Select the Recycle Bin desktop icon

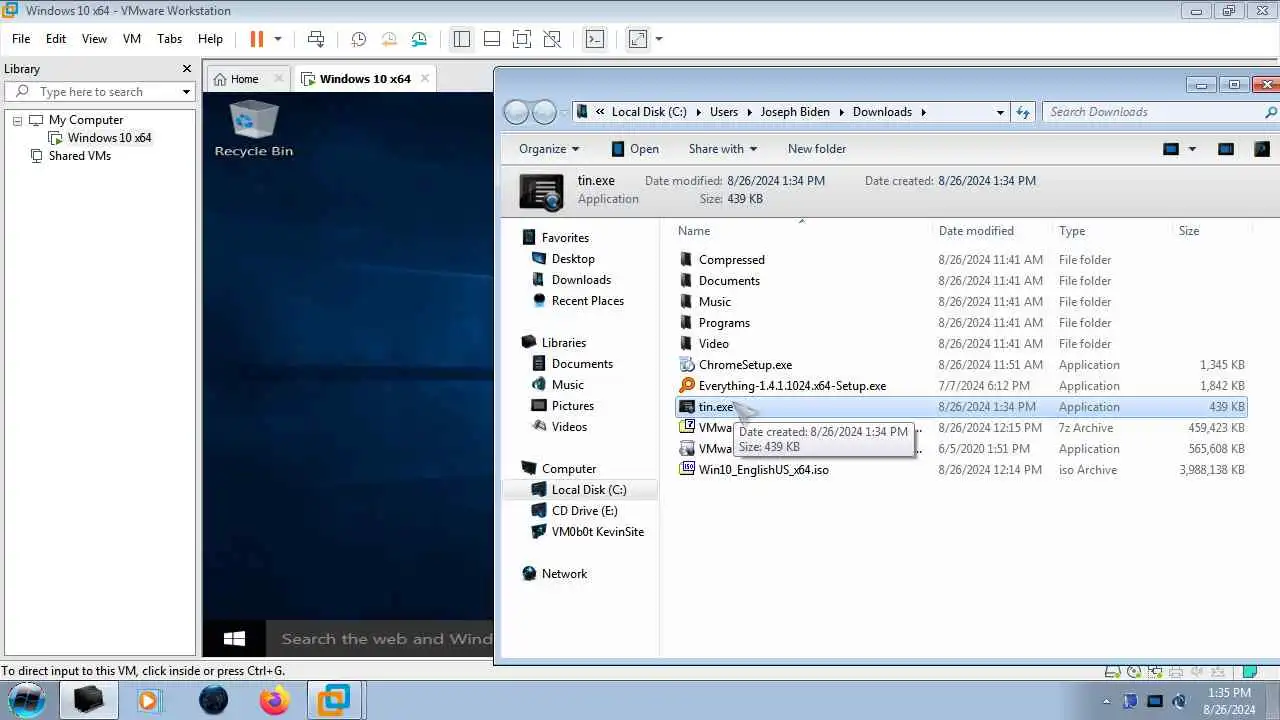[x=254, y=128]
